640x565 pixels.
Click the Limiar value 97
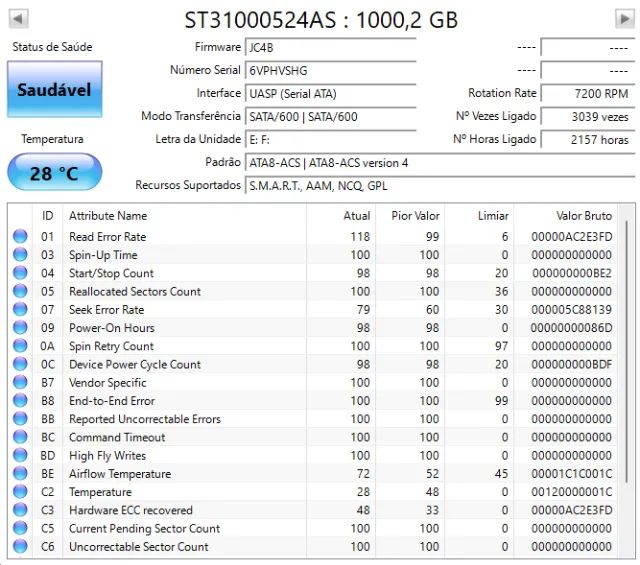click(x=502, y=346)
